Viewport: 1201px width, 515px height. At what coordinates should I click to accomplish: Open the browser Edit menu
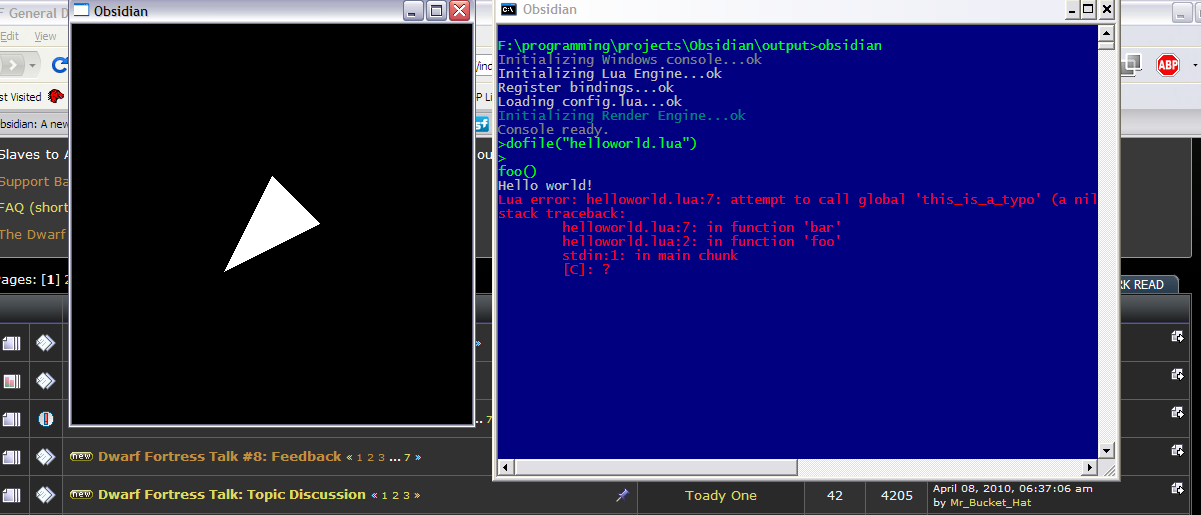9,36
